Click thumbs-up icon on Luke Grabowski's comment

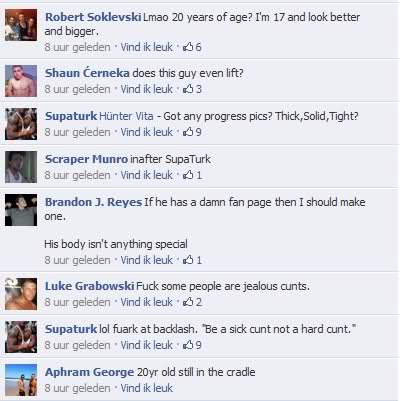click(x=188, y=302)
